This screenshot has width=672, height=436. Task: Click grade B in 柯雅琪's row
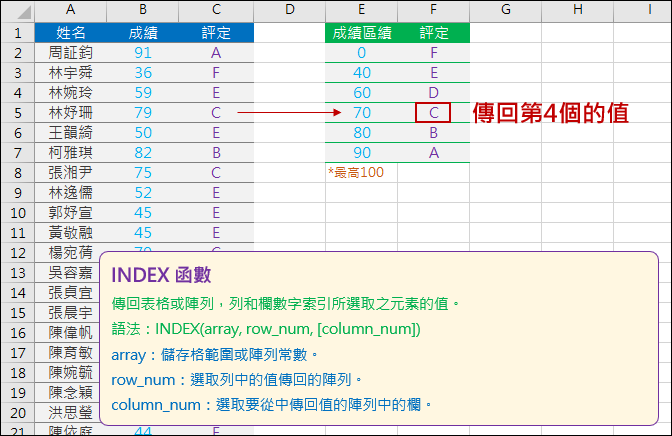[x=216, y=153]
